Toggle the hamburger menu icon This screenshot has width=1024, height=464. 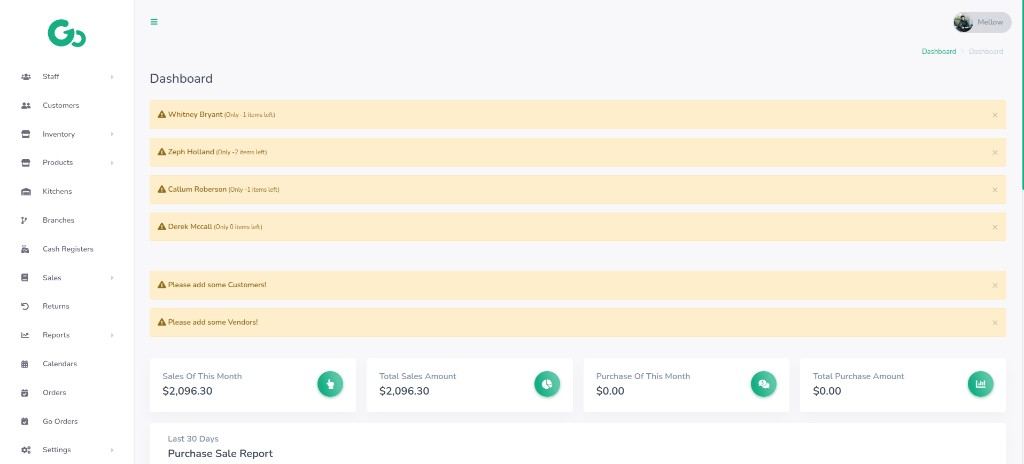(154, 22)
